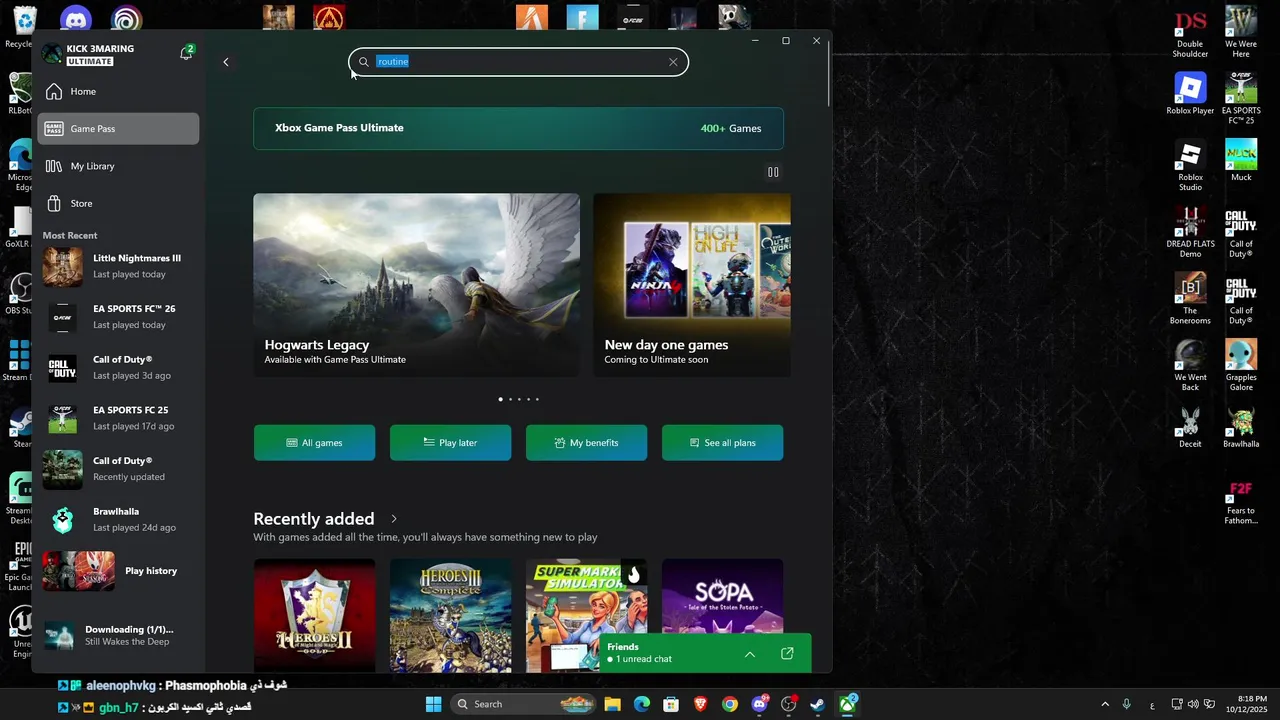Open Brawlhalla in Most Recent list
The image size is (1280, 720).
[x=118, y=519]
